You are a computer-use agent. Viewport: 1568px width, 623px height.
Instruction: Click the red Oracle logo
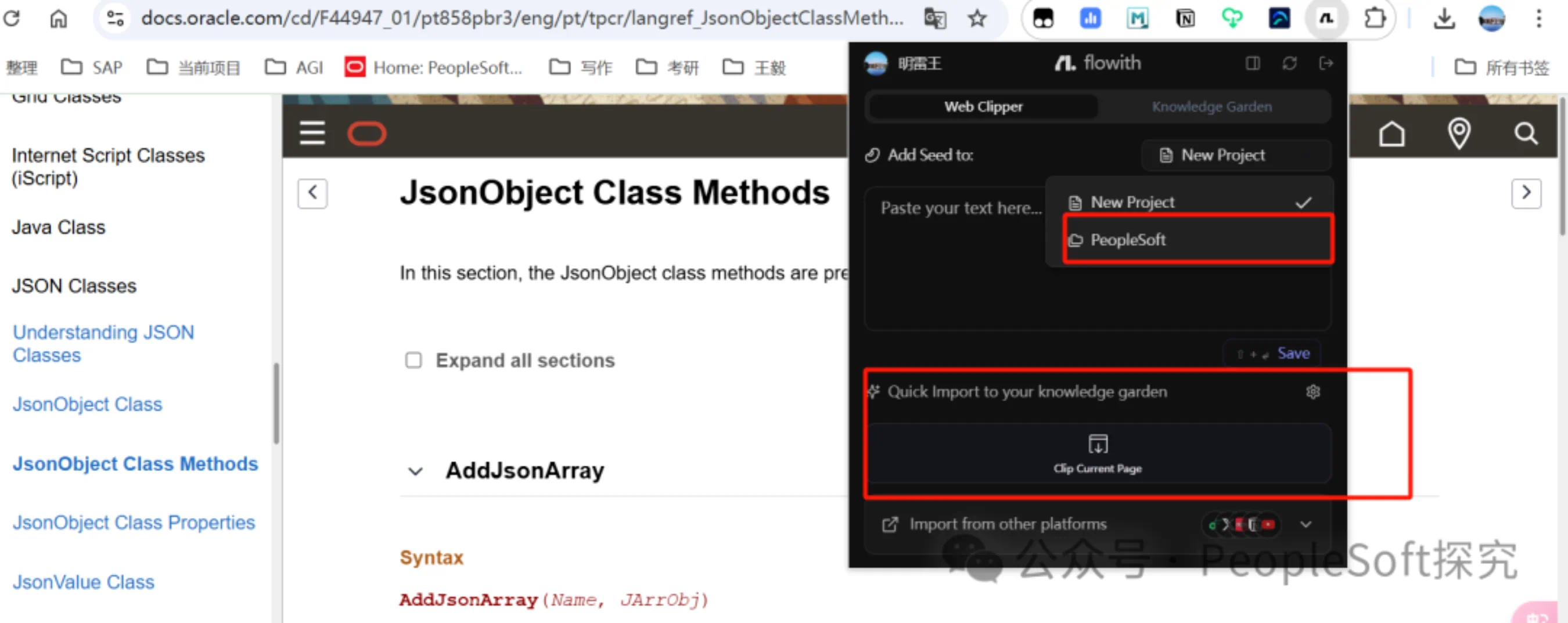366,133
